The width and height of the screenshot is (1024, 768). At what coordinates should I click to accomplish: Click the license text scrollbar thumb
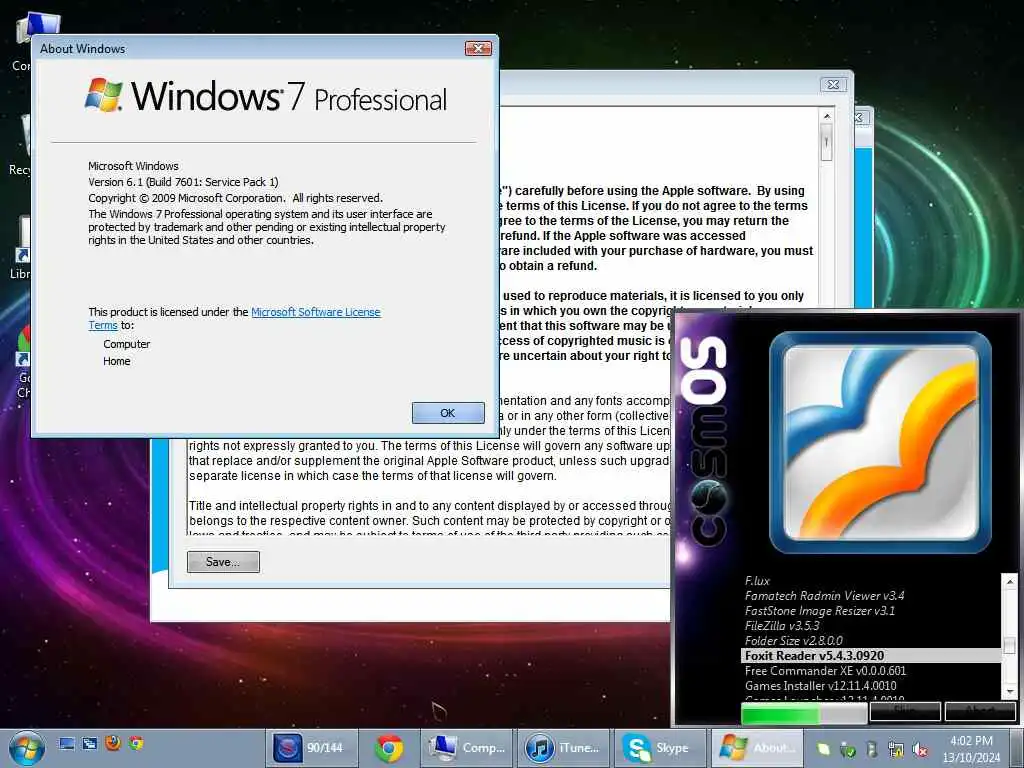click(827, 142)
